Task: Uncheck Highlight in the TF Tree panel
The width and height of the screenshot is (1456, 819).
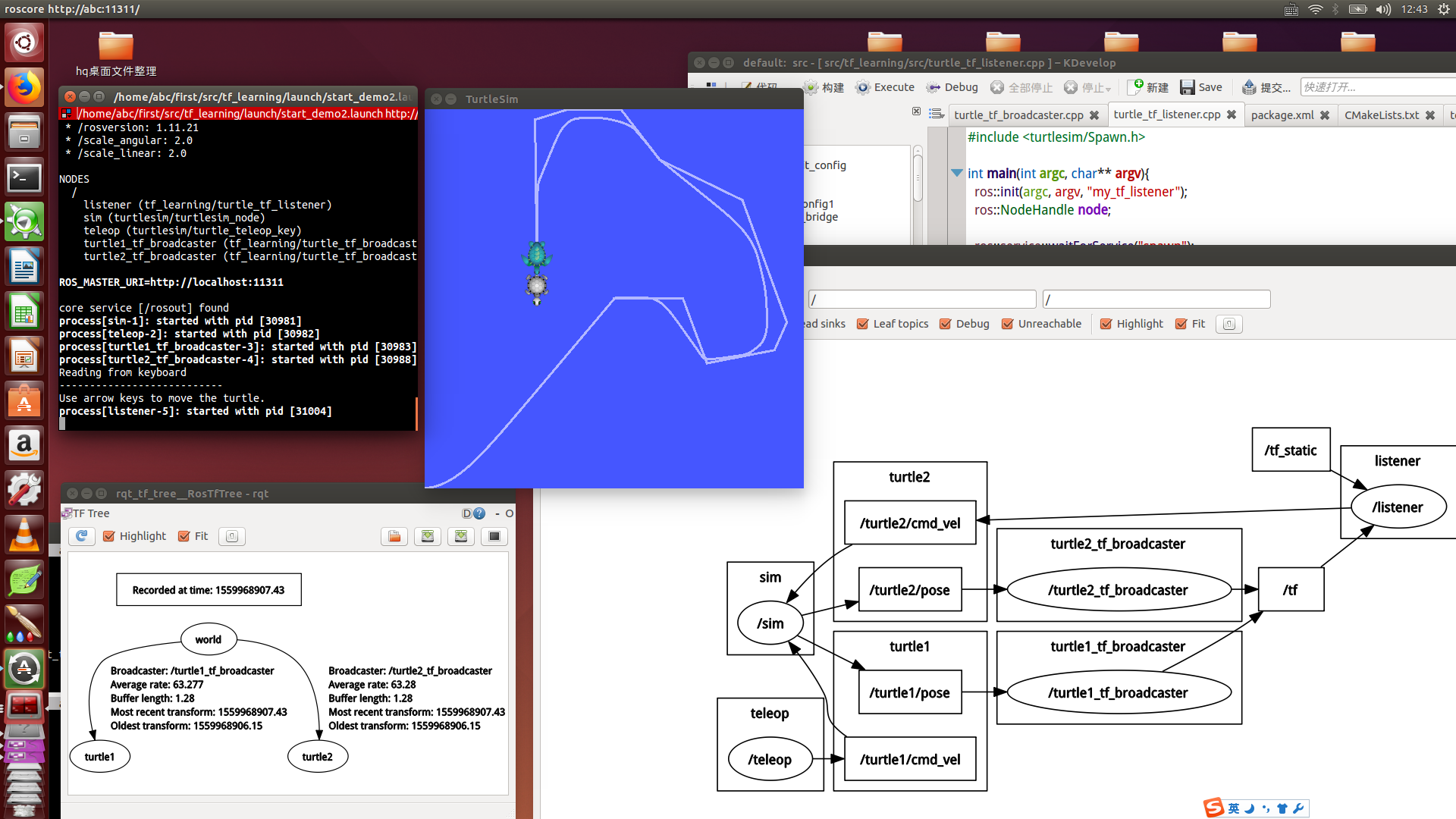Action: click(109, 536)
